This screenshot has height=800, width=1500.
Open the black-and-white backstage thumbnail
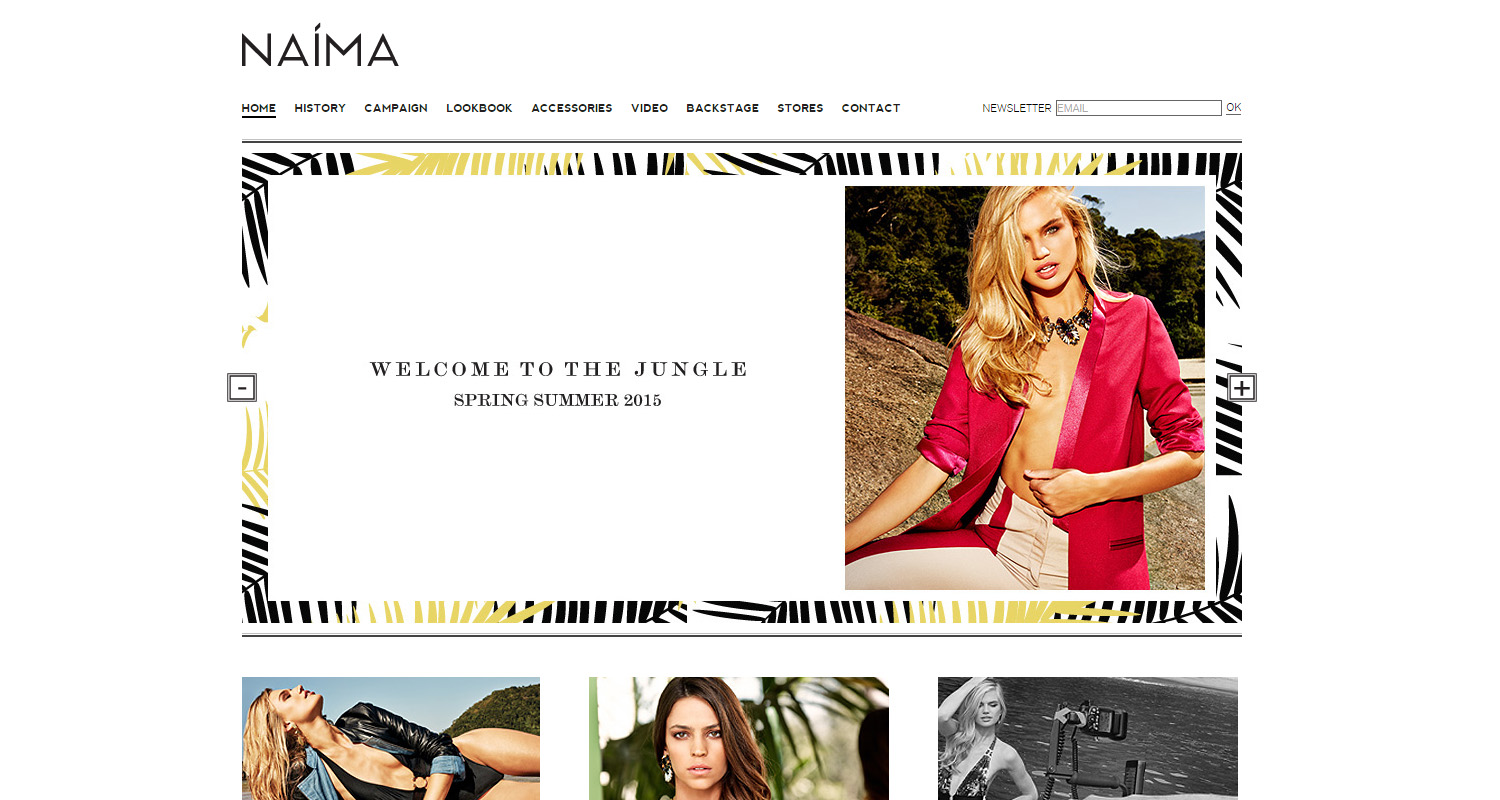pyautogui.click(x=1088, y=738)
